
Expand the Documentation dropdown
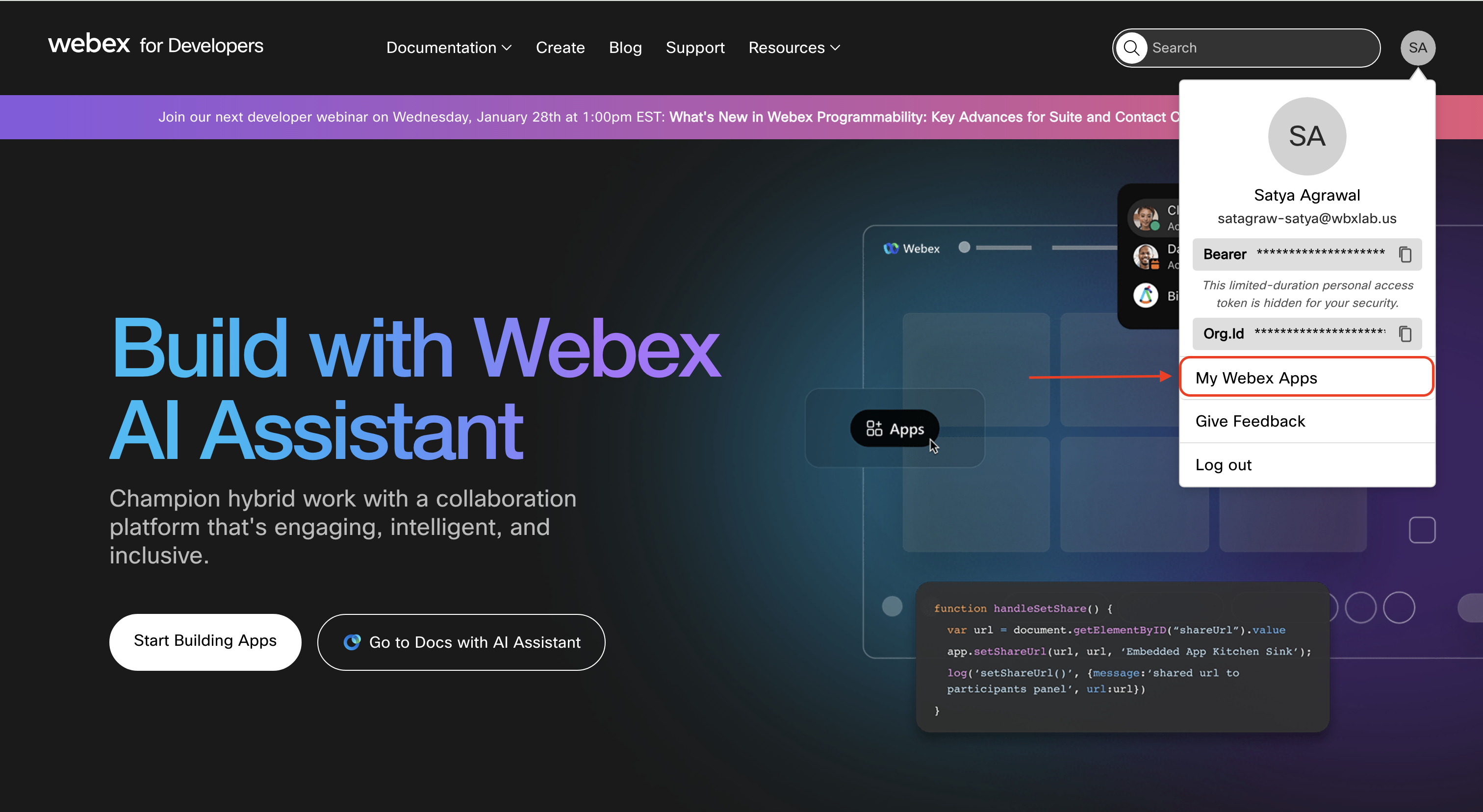(449, 48)
